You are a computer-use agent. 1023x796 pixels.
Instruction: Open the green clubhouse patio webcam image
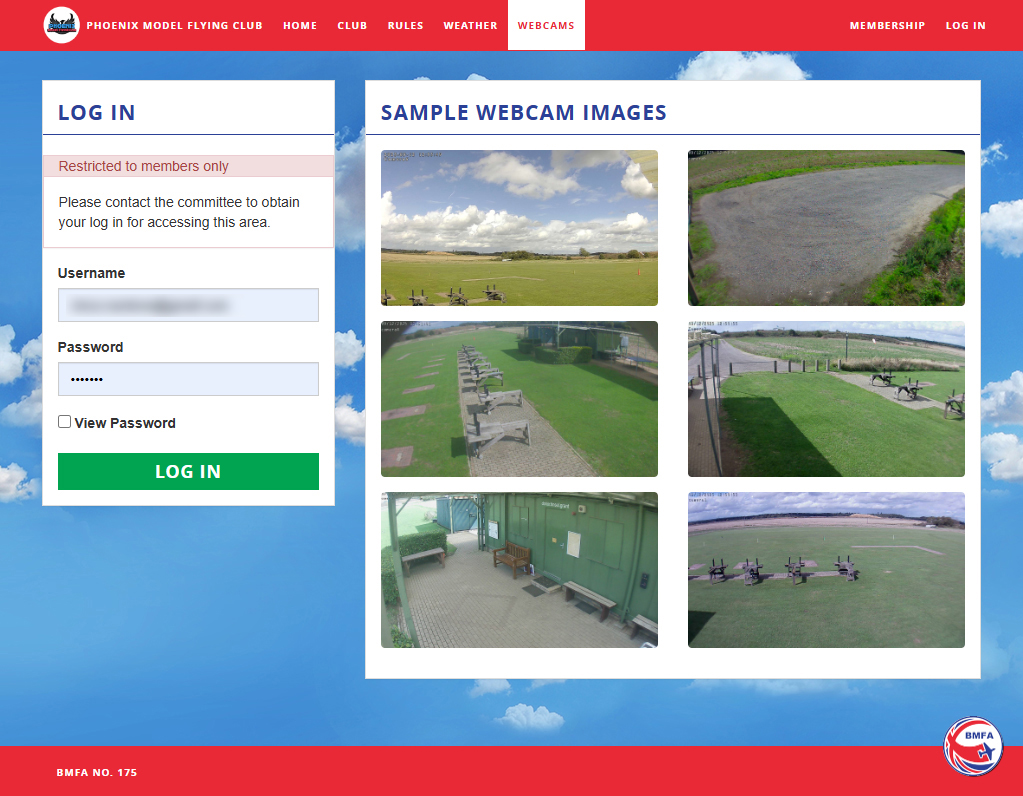(x=519, y=570)
